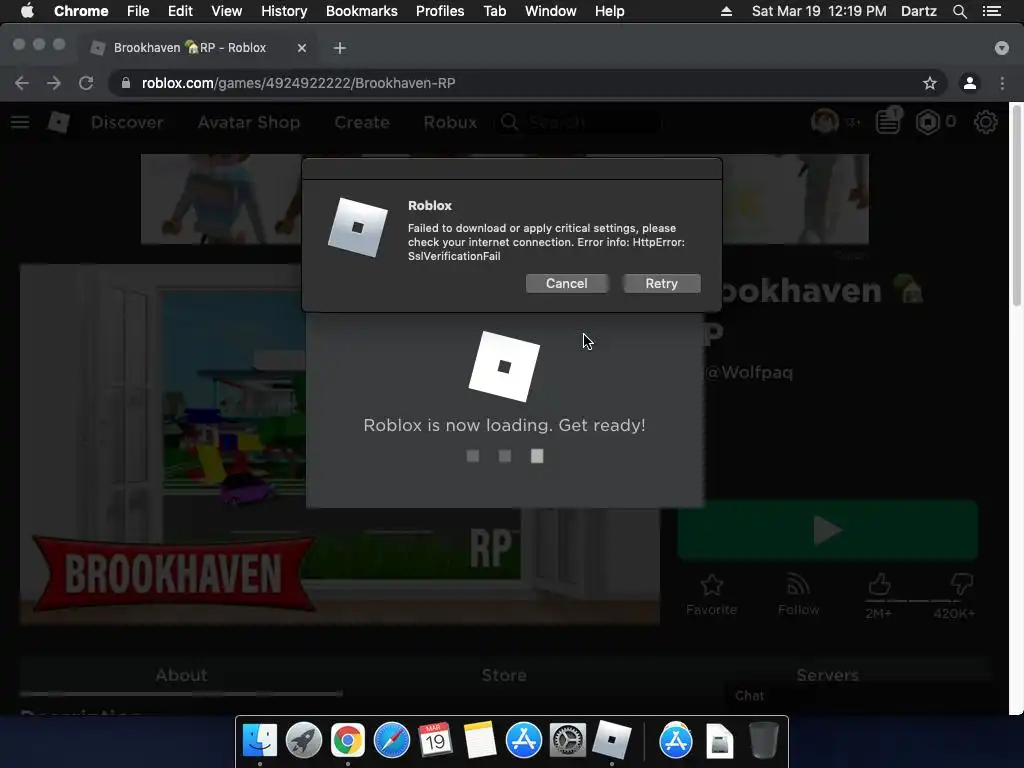Open the Chrome profile avatar icon
Screen dimensions: 1024x768
click(970, 83)
